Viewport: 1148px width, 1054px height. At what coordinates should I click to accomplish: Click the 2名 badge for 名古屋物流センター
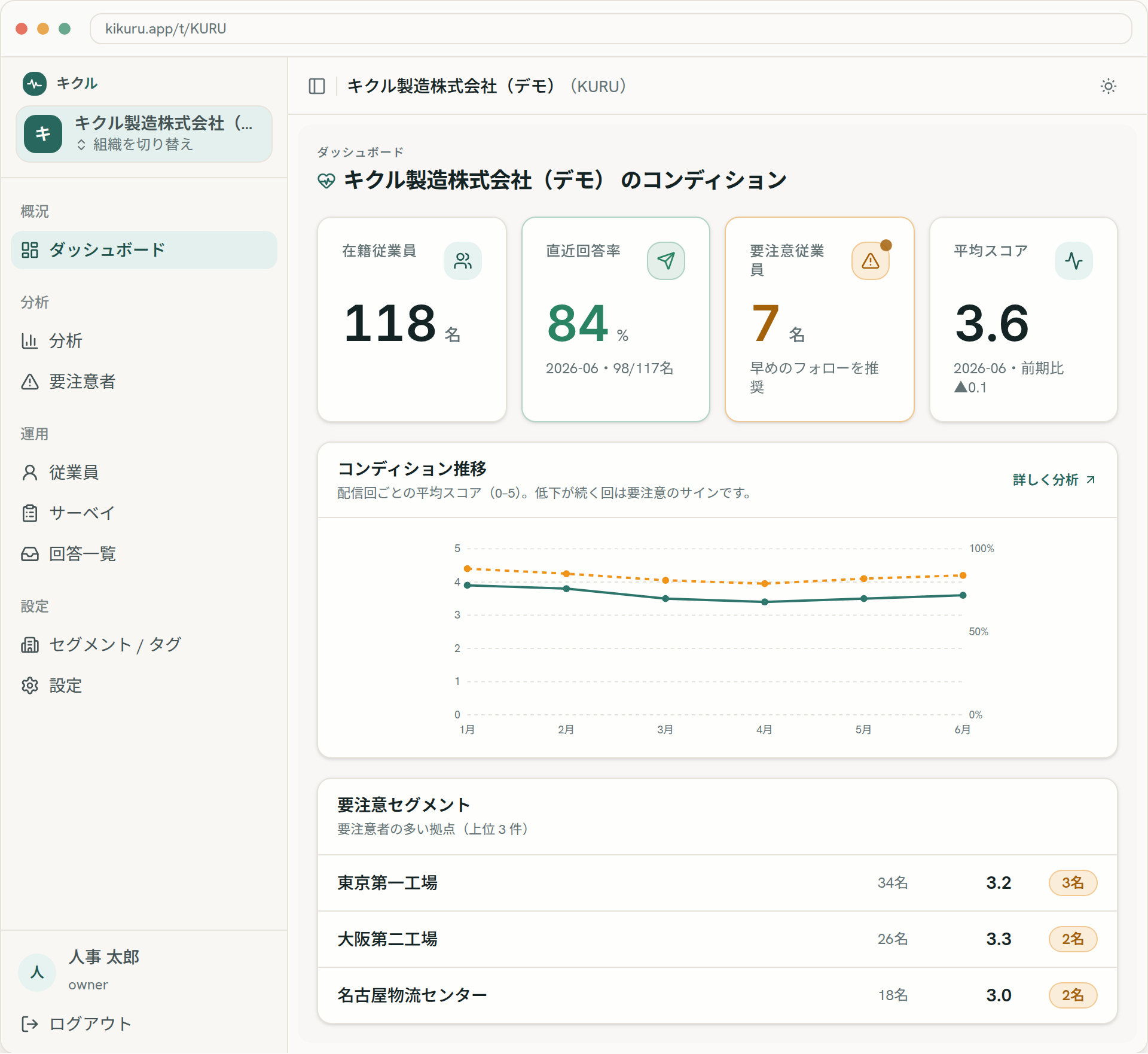click(x=1073, y=995)
